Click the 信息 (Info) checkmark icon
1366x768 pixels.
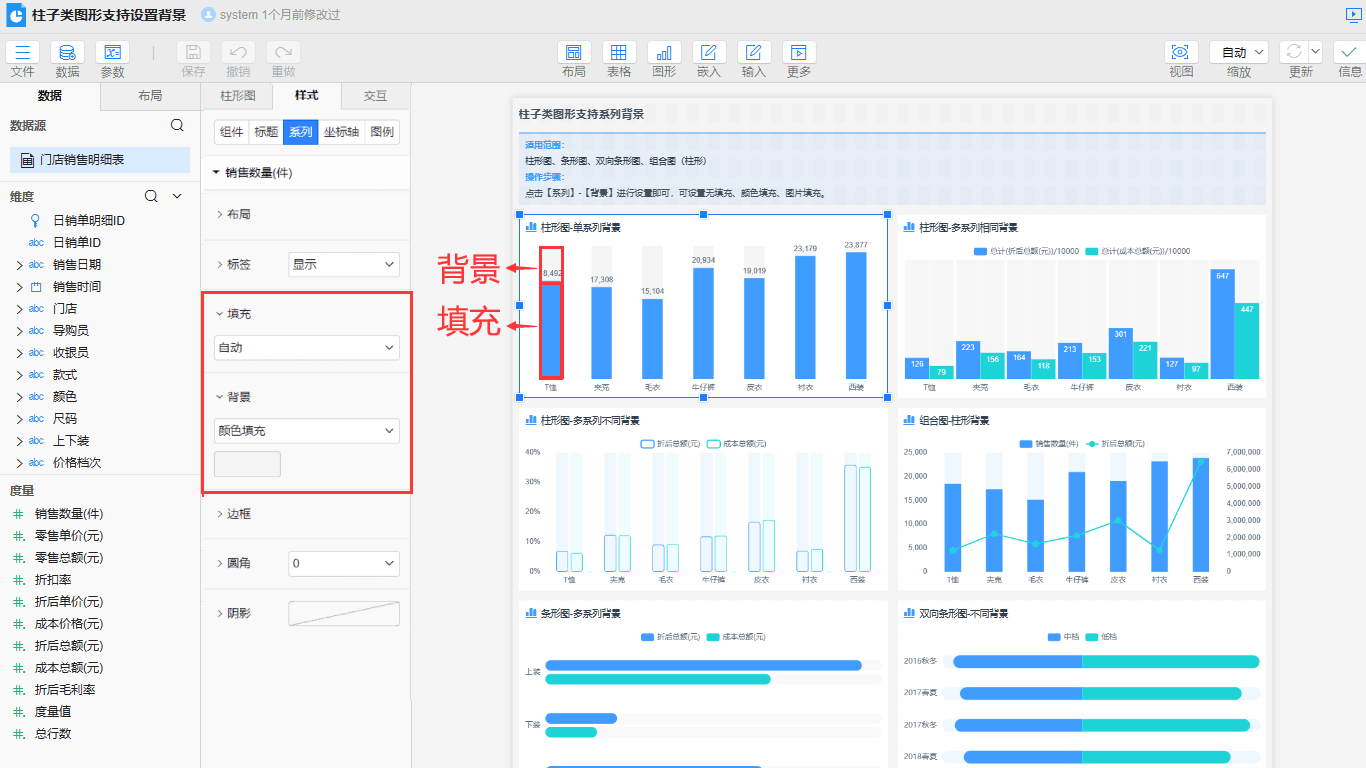click(x=1349, y=53)
